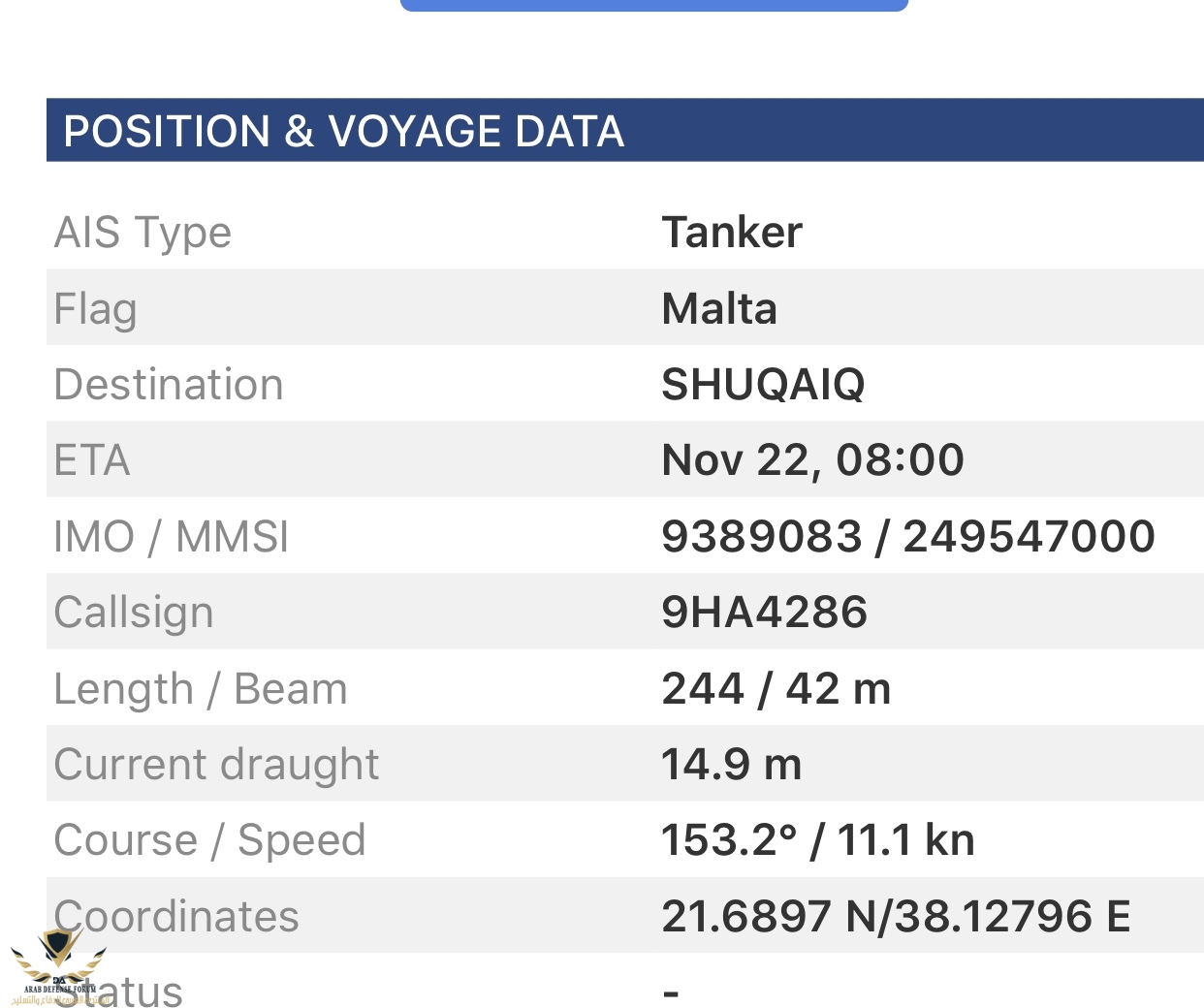Click the AIS Type label
The image size is (1204, 1008).
click(143, 233)
